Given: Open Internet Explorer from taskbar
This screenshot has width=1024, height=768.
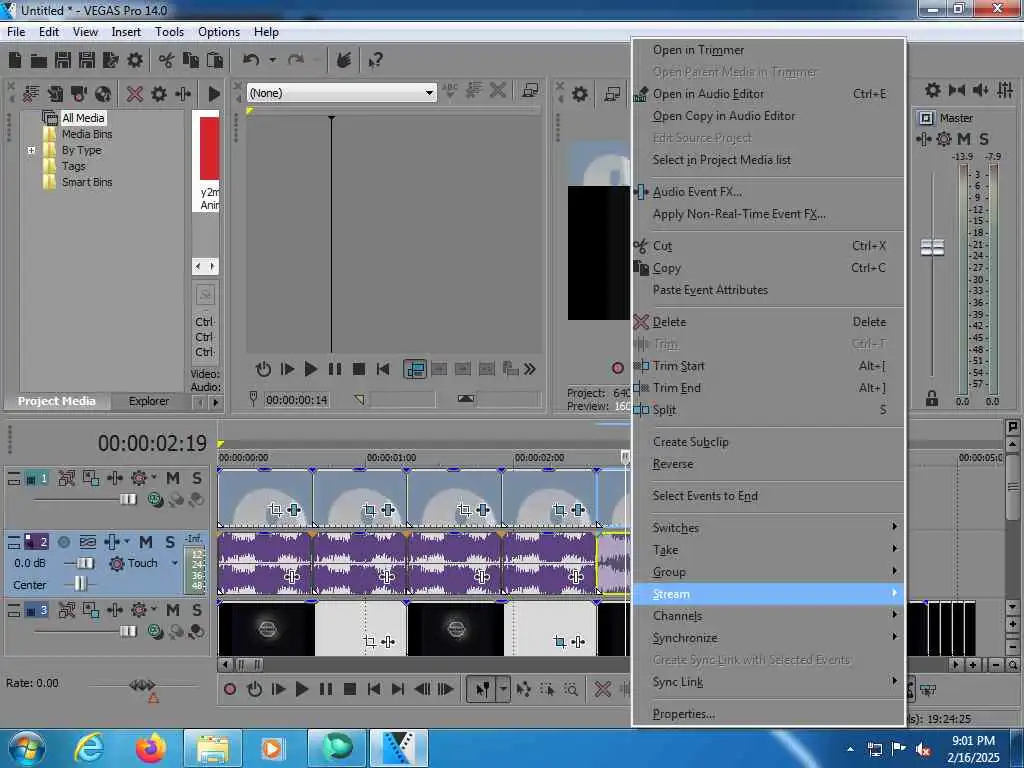Looking at the screenshot, I should point(88,748).
